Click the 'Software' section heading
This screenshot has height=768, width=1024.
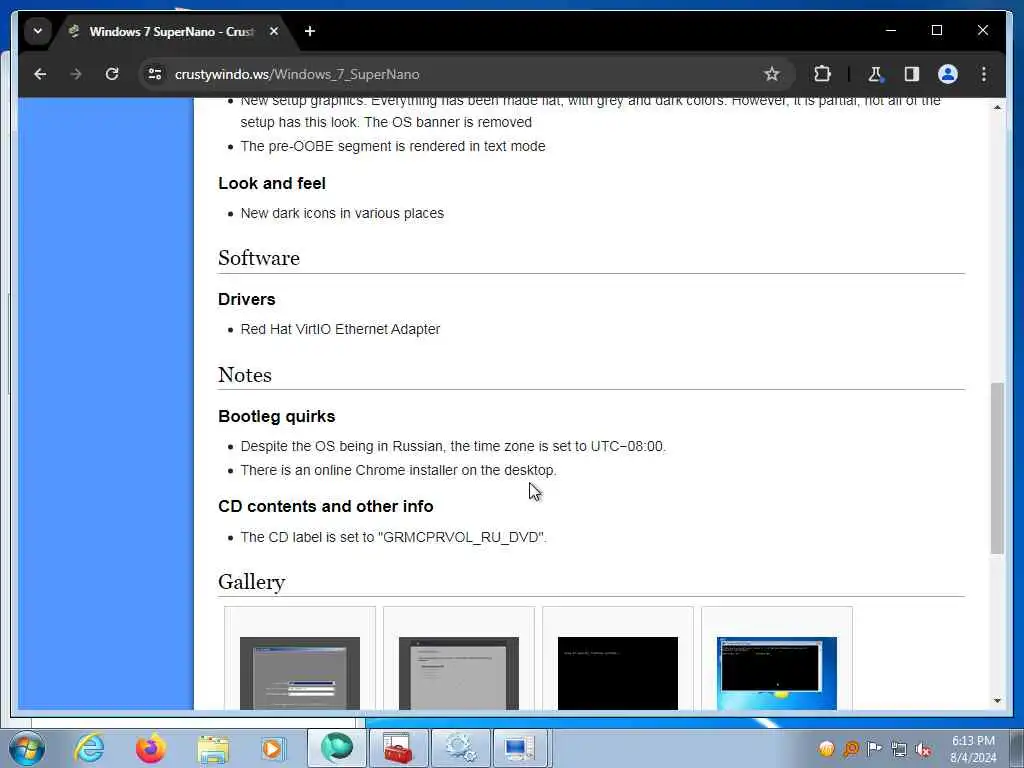click(259, 258)
